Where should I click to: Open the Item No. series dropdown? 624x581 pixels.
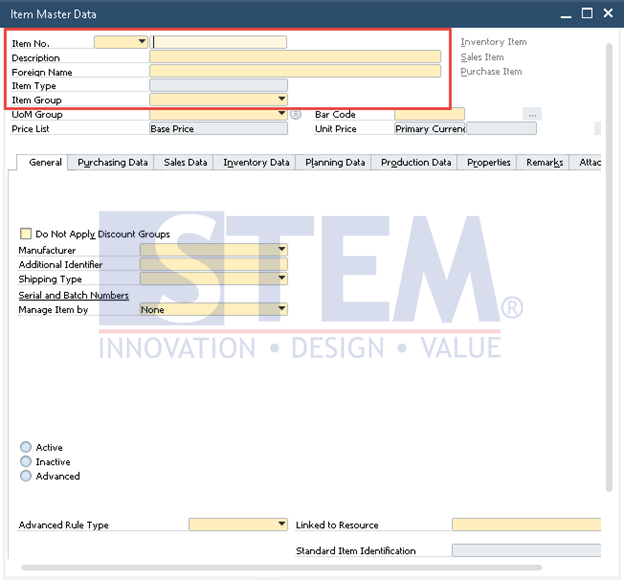pos(121,42)
